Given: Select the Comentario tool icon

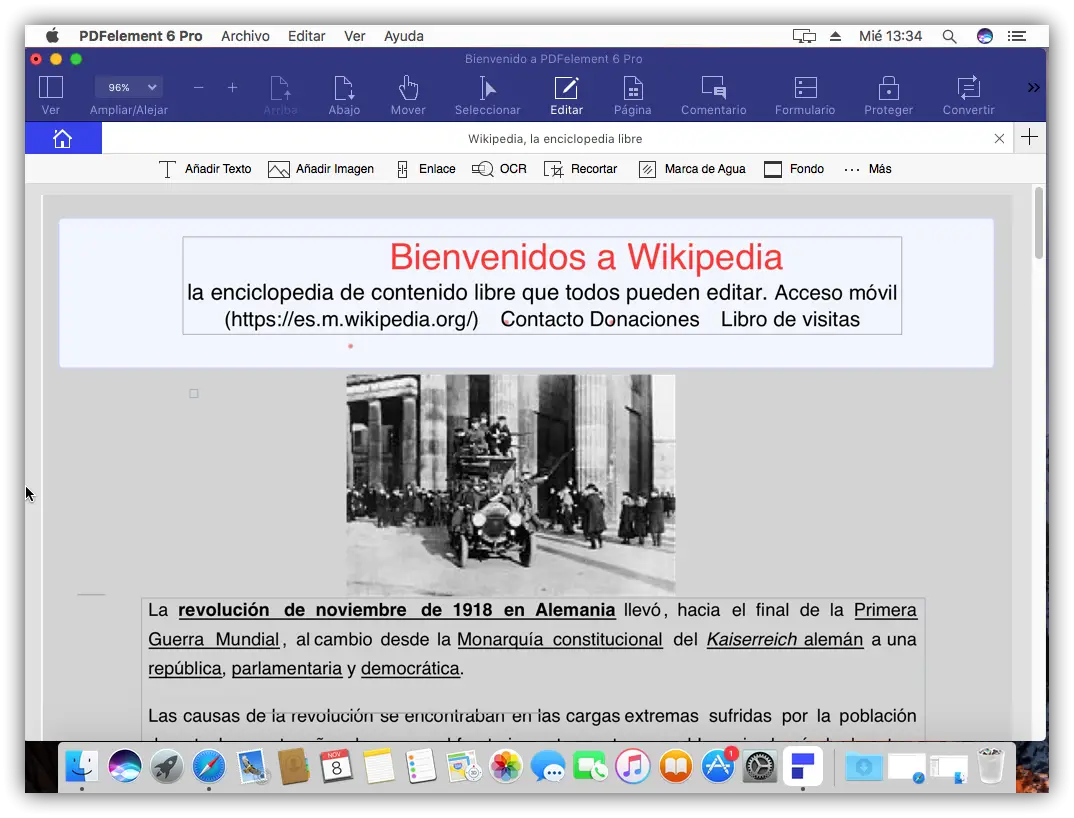Looking at the screenshot, I should pyautogui.click(x=713, y=88).
